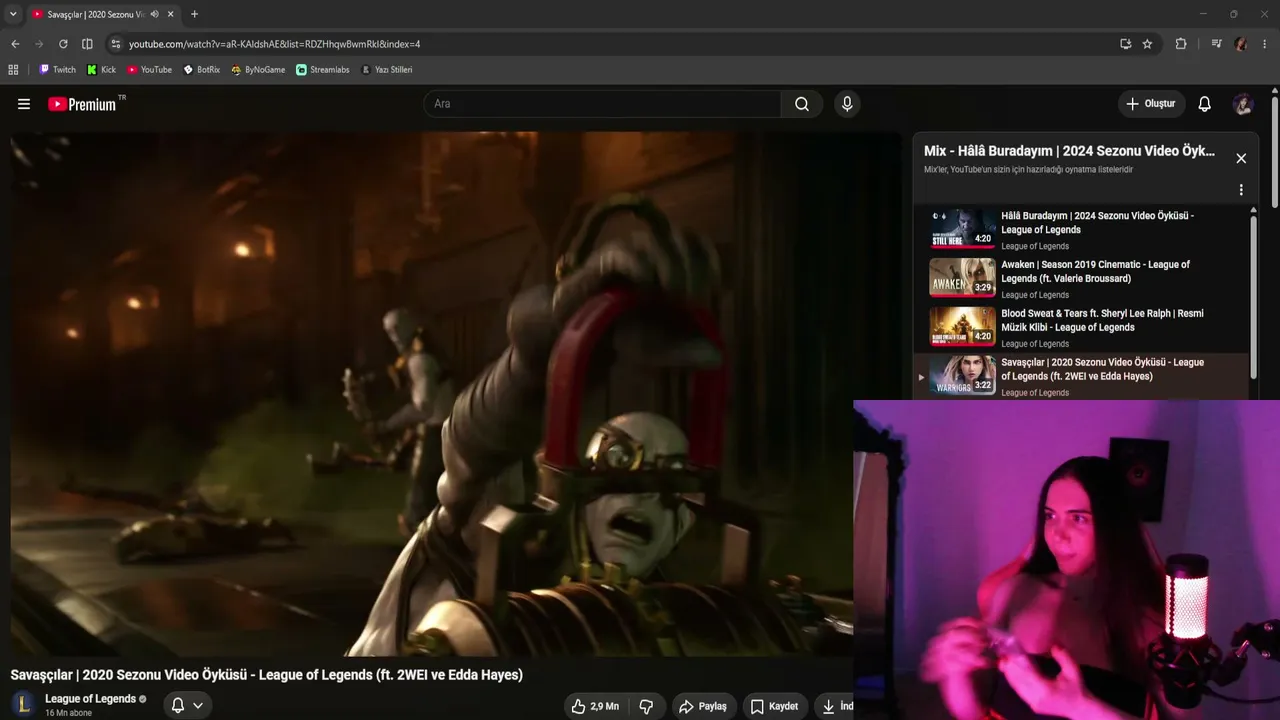Close the Savaşçılar browser tab
This screenshot has height=720, width=1280.
[171, 14]
